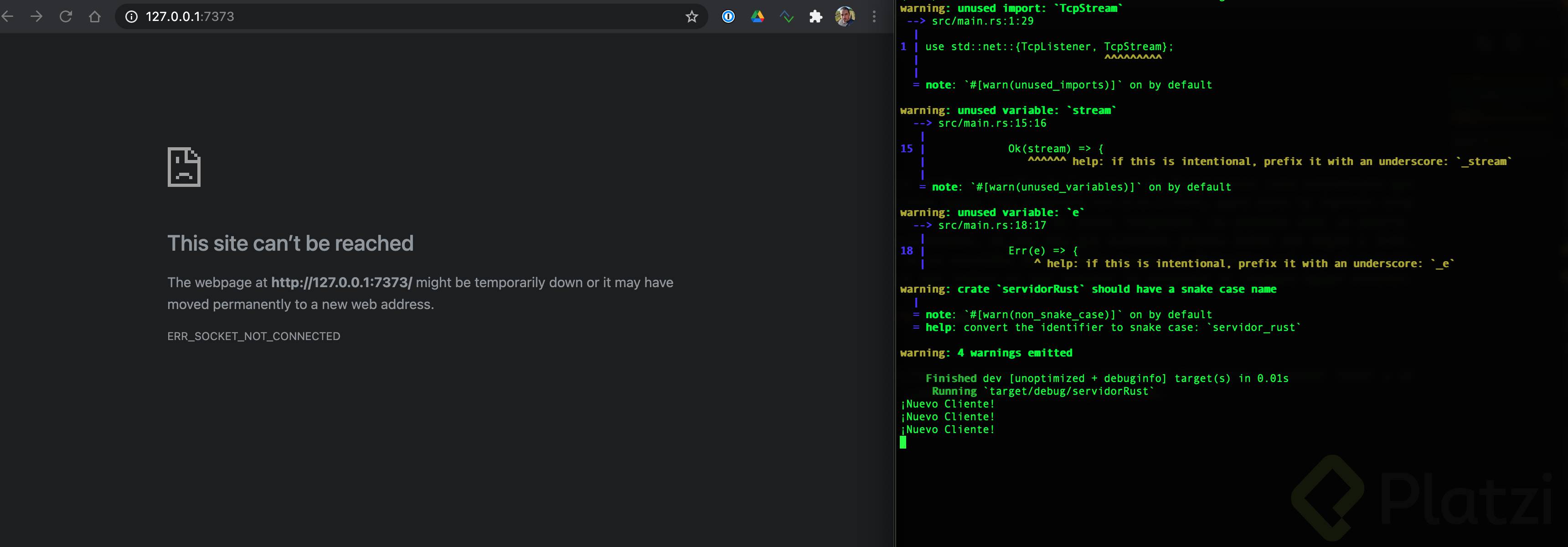Image resolution: width=1568 pixels, height=547 pixels.
Task: Open the Extensions puzzle-piece menu
Action: tap(815, 16)
